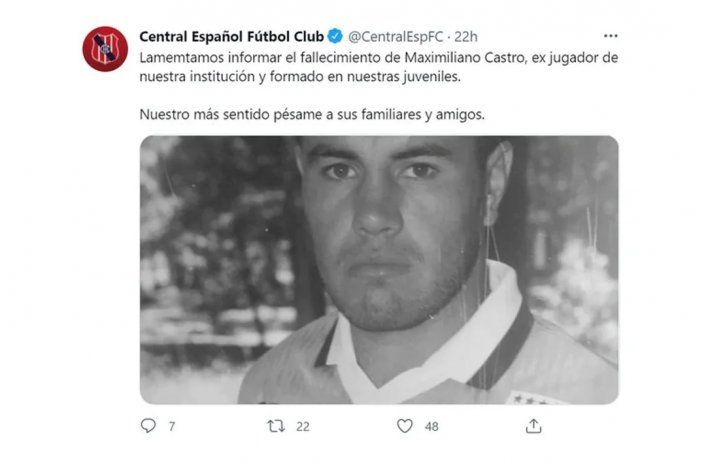The image size is (706, 470).
Task: Click the Central Español club crest avatar
Action: [105, 49]
